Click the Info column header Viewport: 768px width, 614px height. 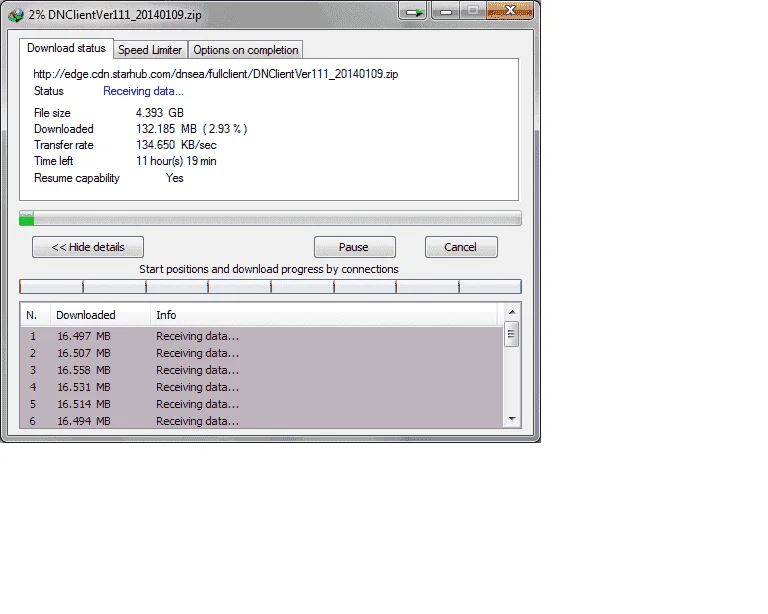(324, 315)
